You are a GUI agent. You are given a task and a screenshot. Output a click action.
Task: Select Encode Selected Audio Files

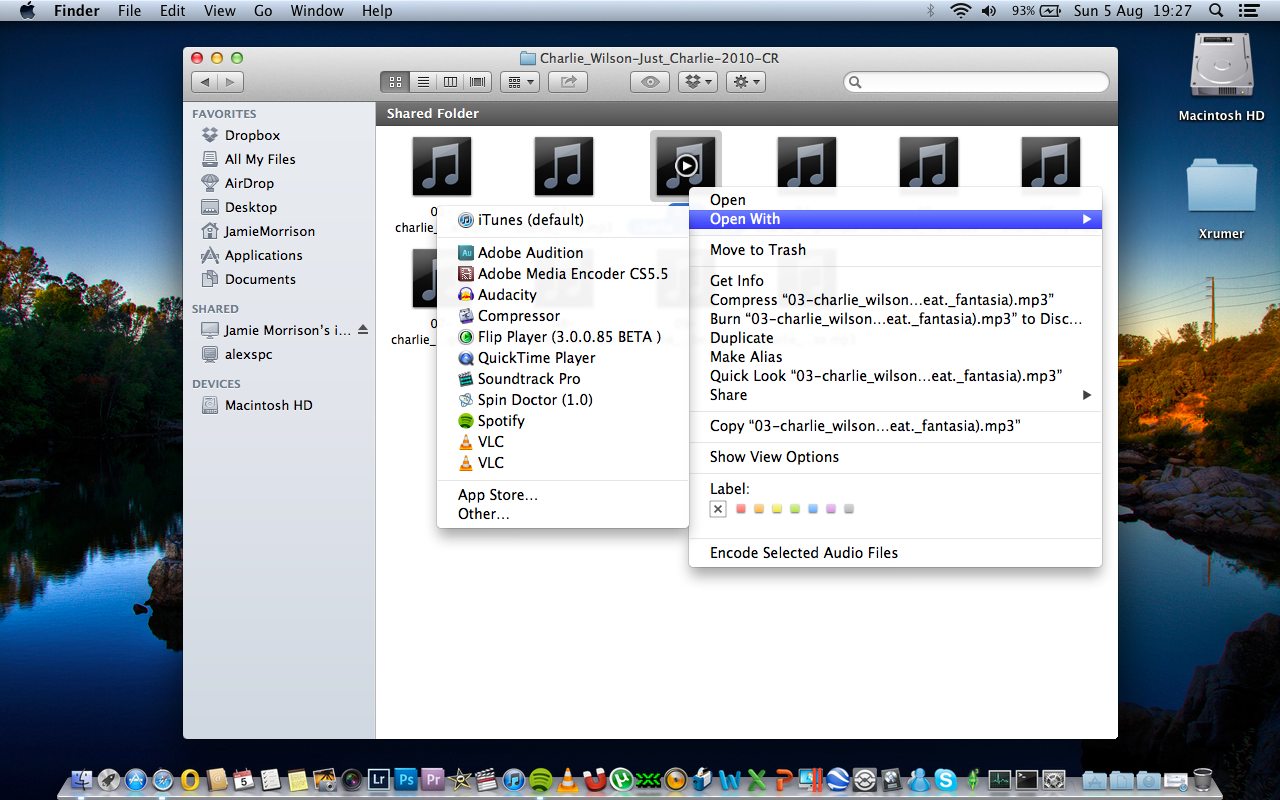click(x=895, y=553)
